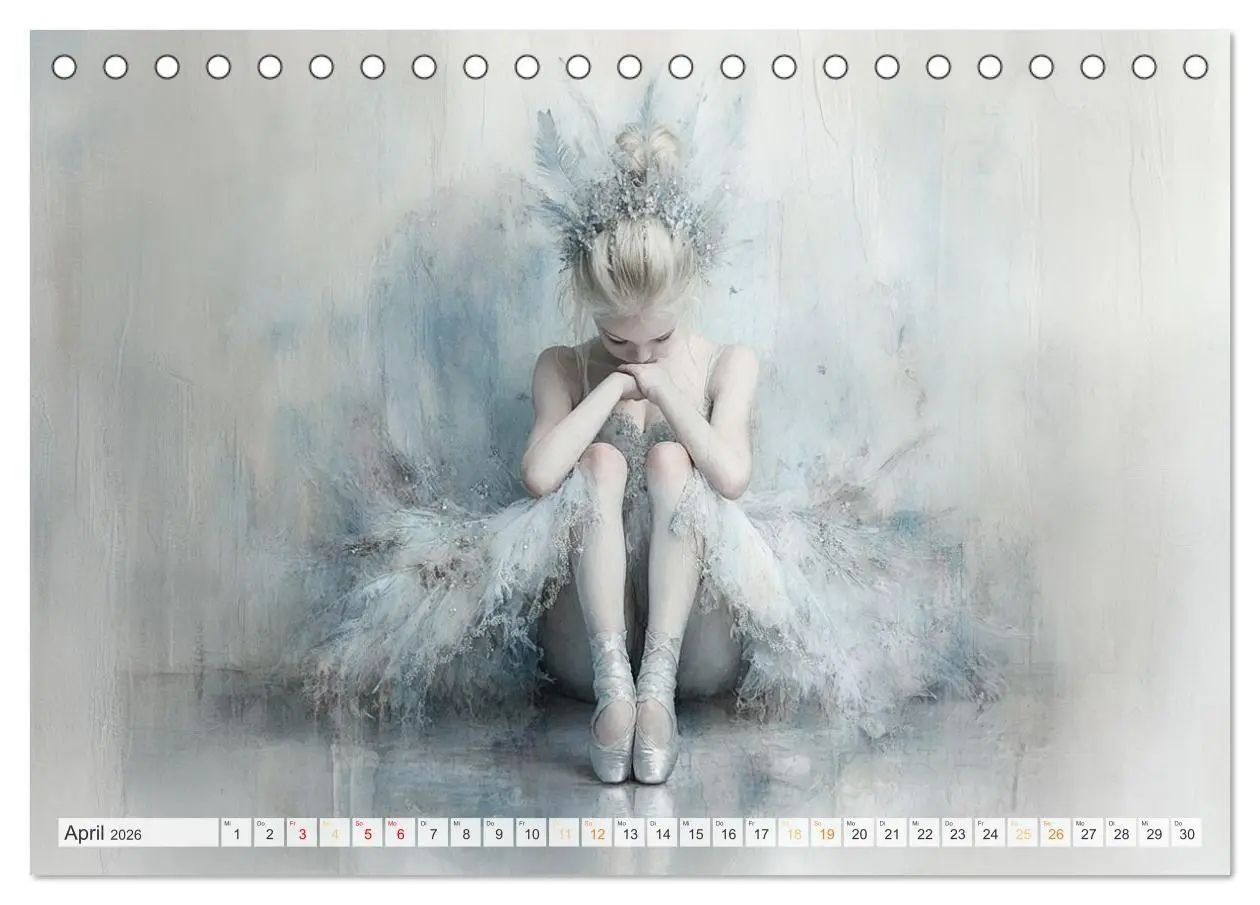Click day 20 (Mo) cell
1260x905 pixels.
click(859, 833)
